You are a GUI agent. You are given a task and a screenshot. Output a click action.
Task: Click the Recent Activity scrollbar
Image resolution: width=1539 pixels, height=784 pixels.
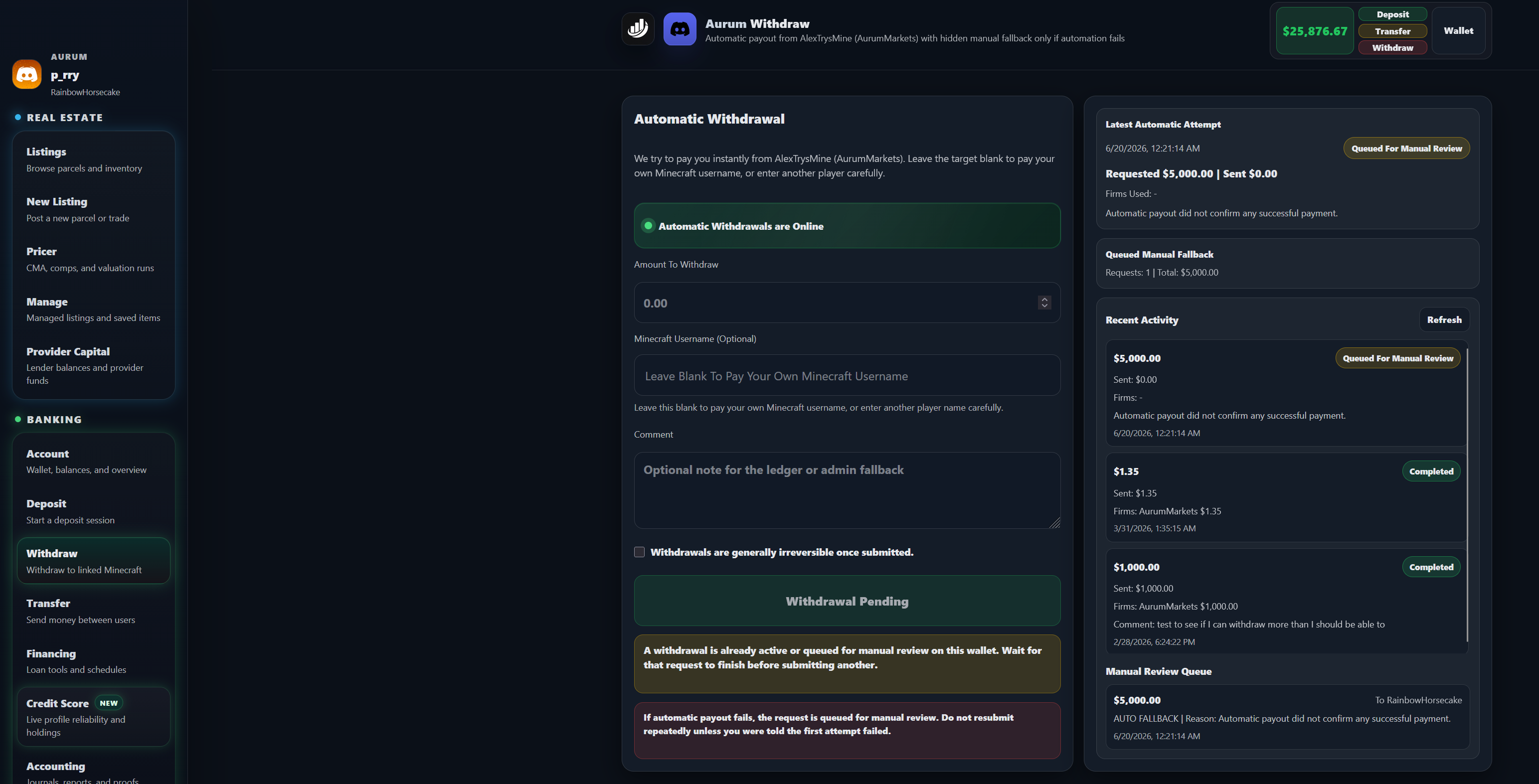tap(1467, 495)
